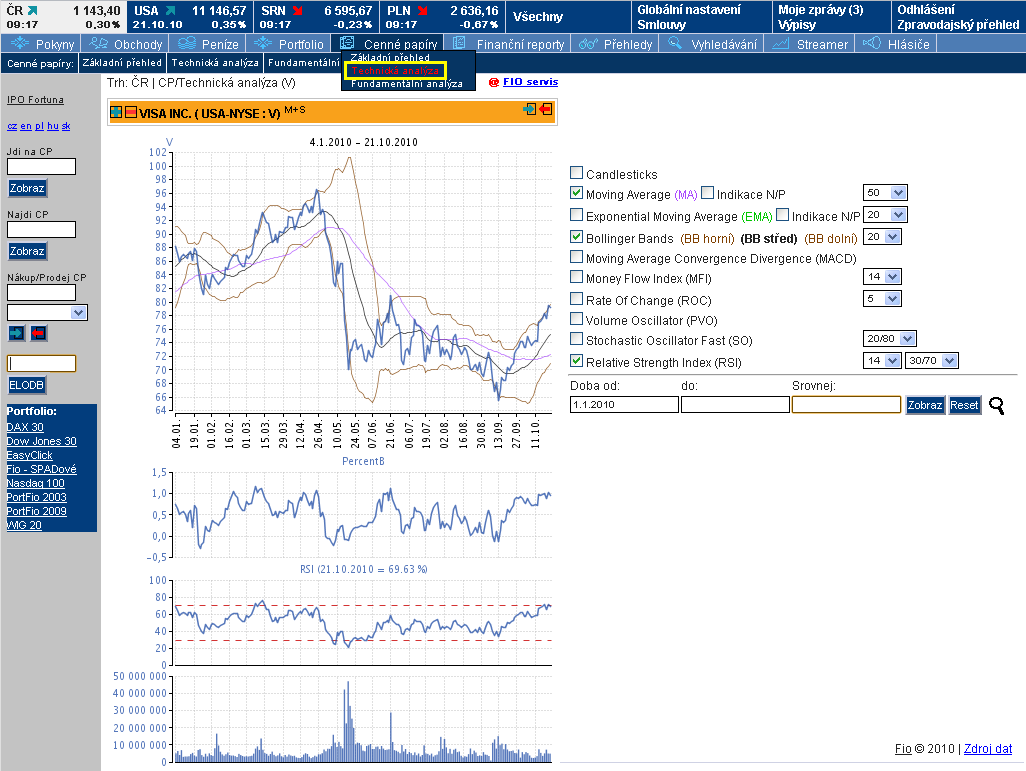Screen dimensions: 1026x771
Task: Select Fundamentální analýza in Cenné papíry dropdown menu
Action: [406, 84]
